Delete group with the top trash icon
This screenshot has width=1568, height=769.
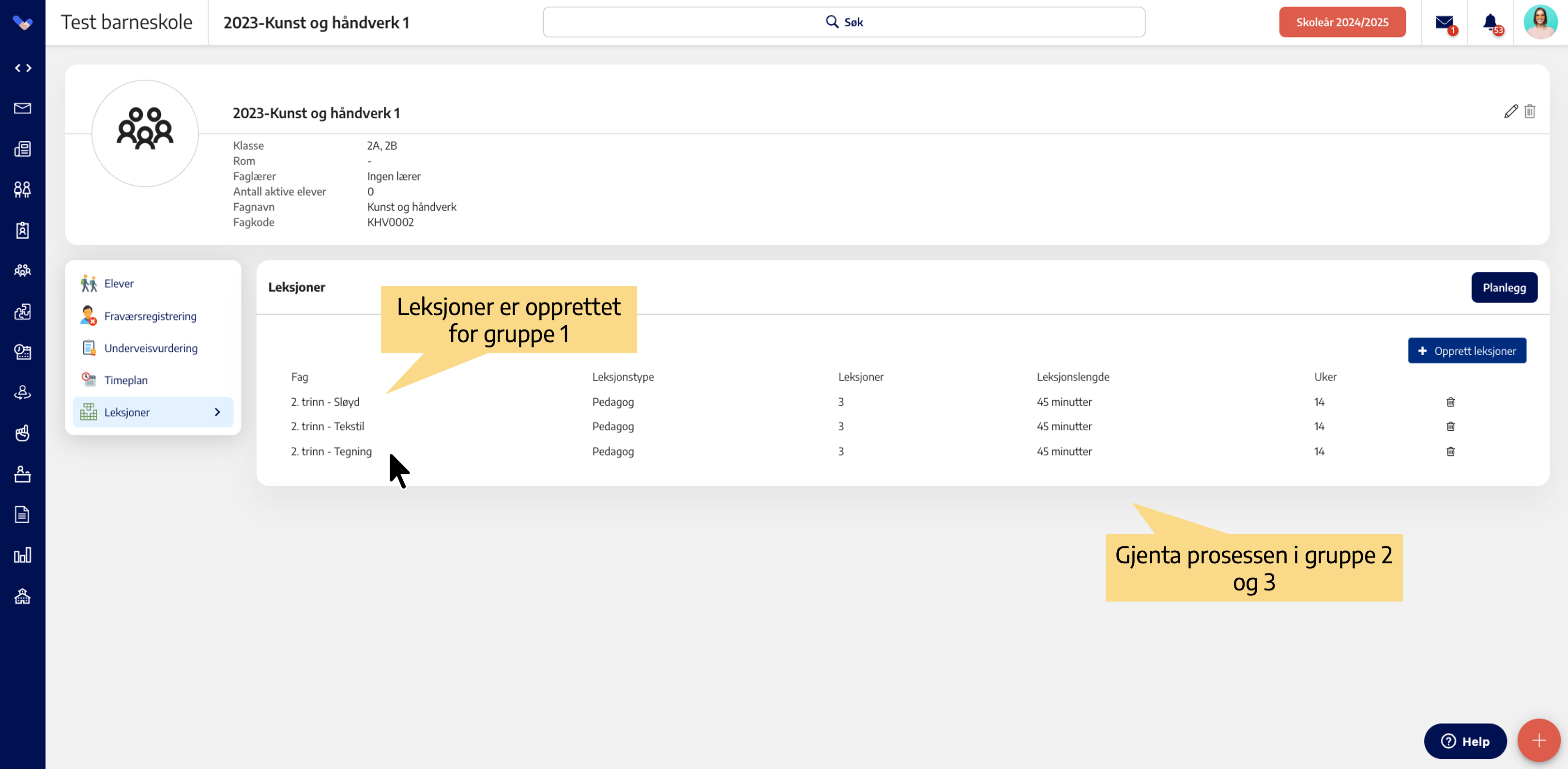[x=1530, y=111]
